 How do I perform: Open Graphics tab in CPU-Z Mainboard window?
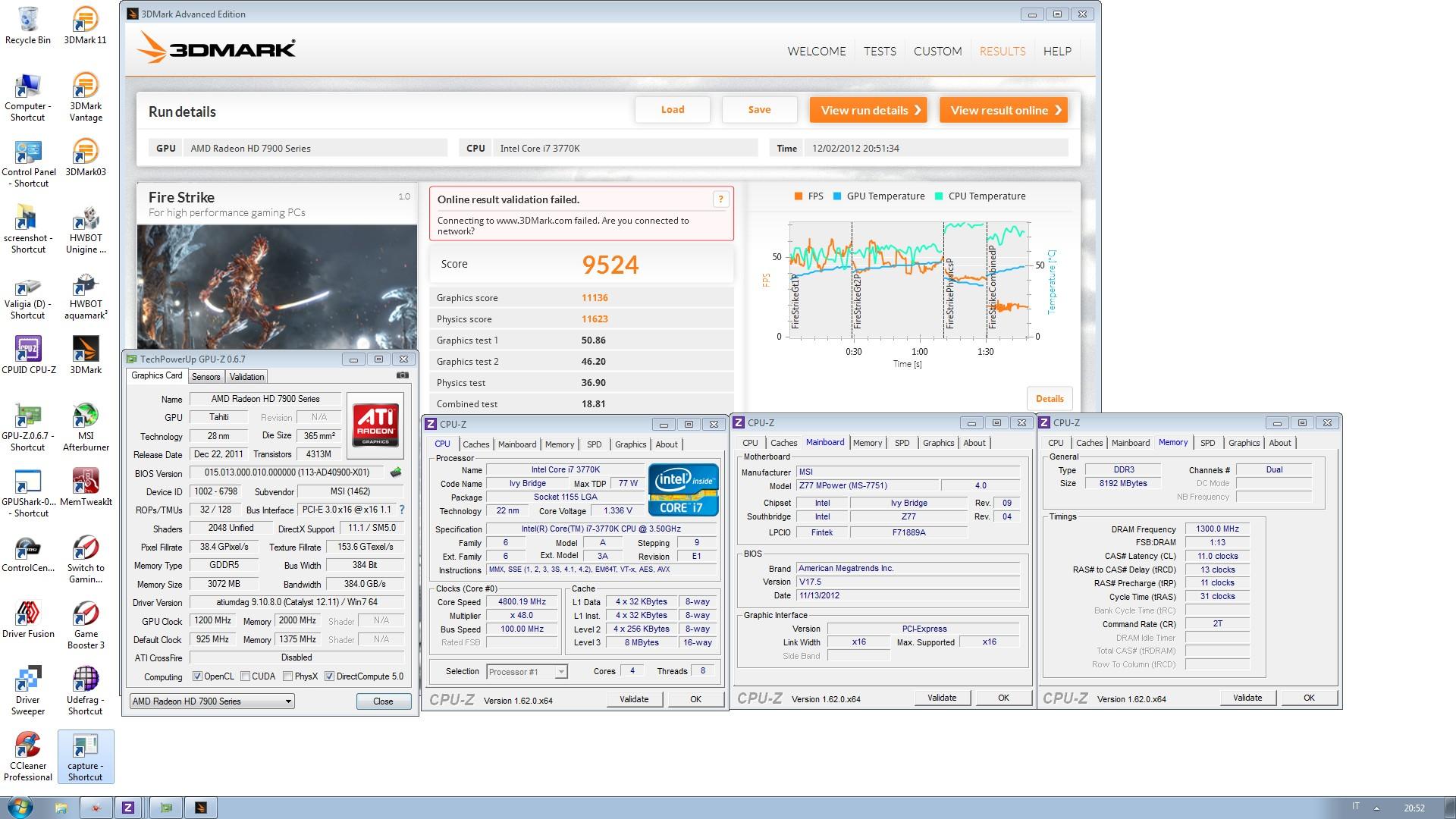click(x=938, y=443)
